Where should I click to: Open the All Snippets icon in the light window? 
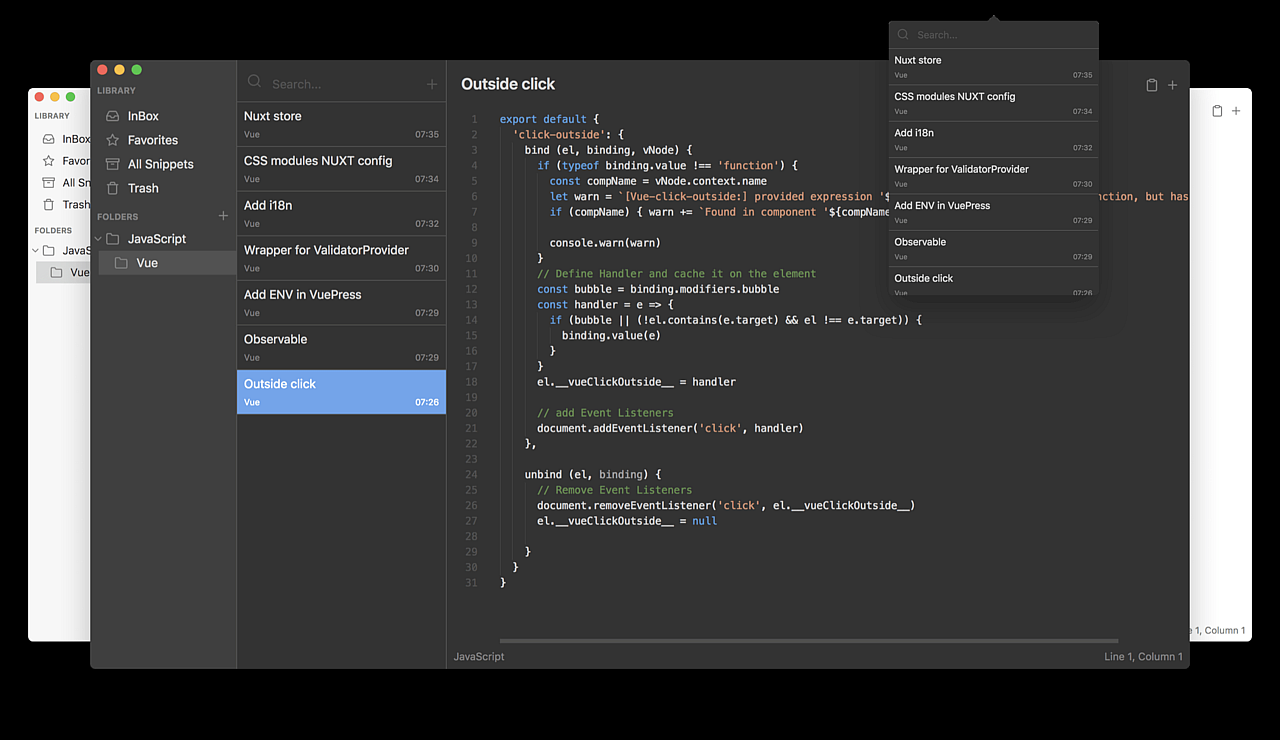(48, 183)
